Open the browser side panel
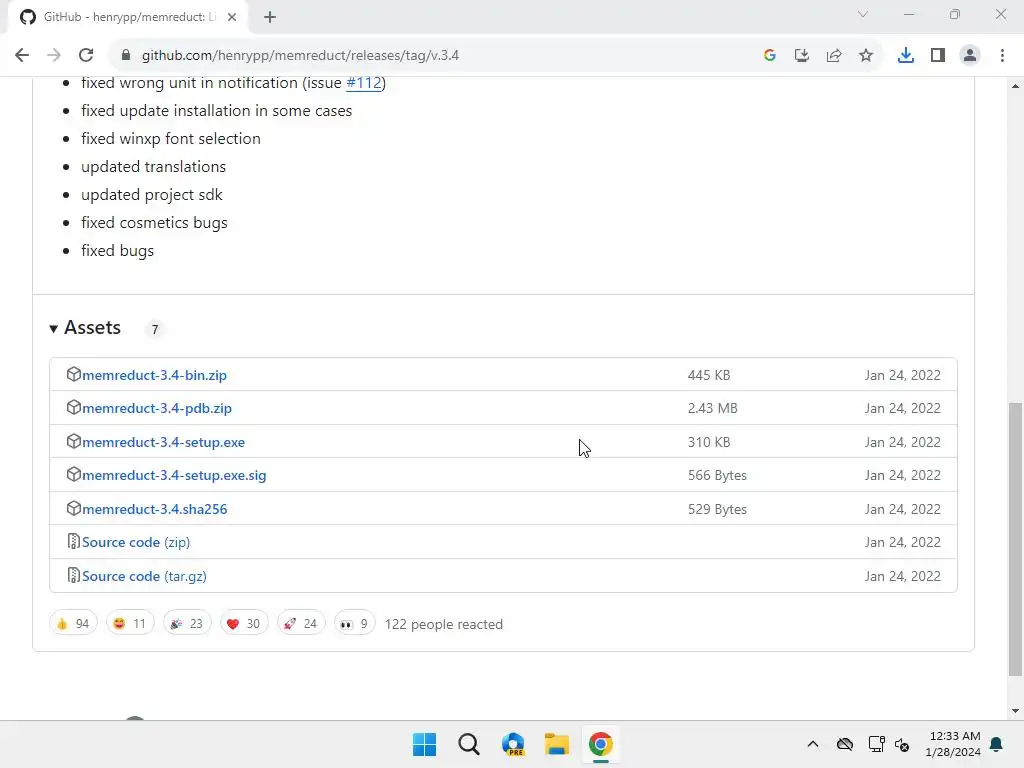 (x=938, y=56)
